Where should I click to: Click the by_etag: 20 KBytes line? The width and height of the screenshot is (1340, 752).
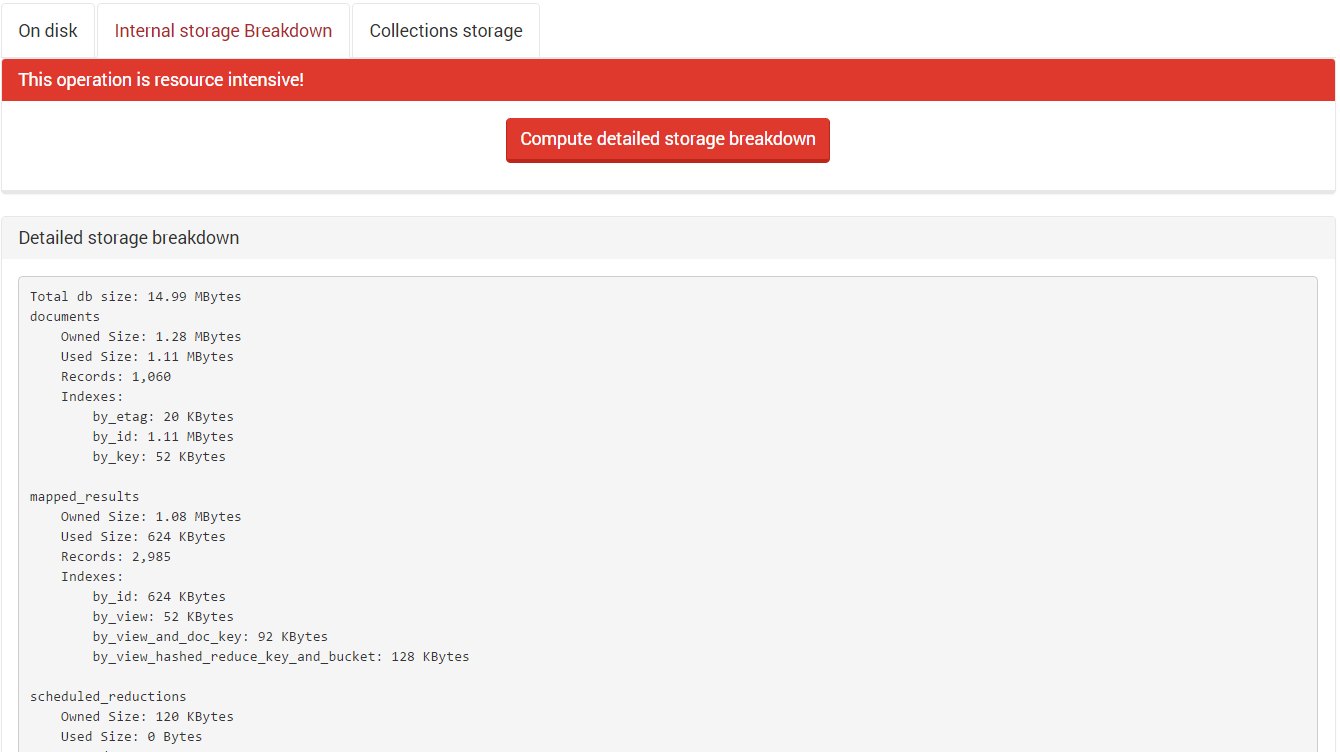tap(163, 416)
